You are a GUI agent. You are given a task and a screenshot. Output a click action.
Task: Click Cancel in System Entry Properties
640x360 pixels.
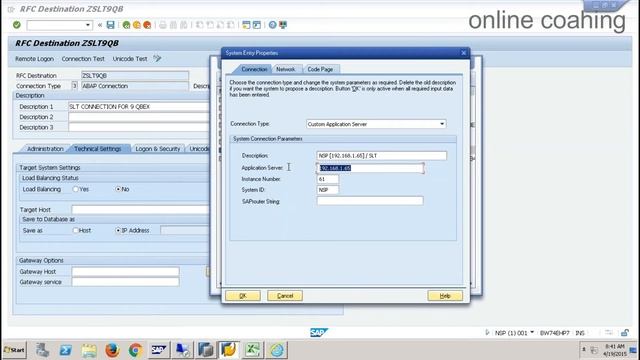[x=285, y=296]
